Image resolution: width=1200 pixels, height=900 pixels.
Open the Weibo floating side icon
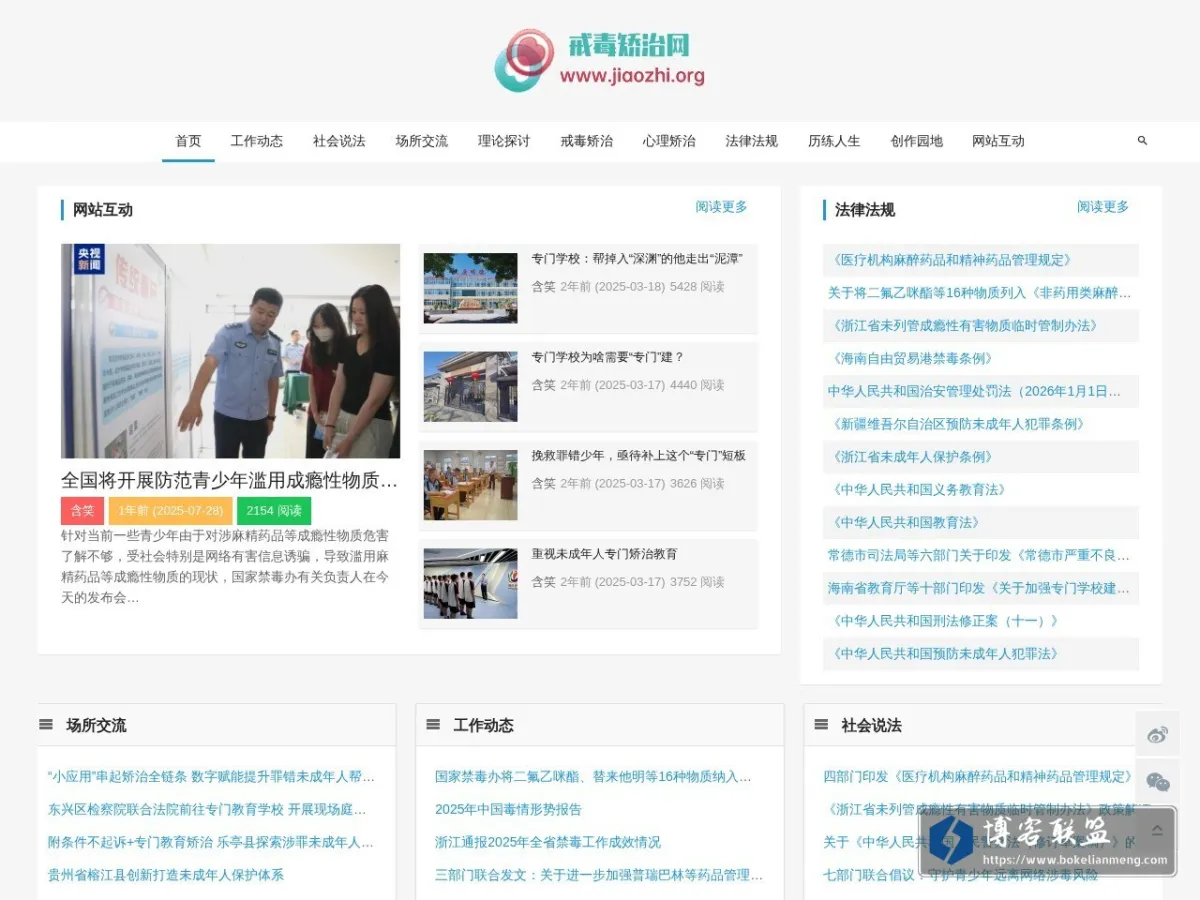1158,734
